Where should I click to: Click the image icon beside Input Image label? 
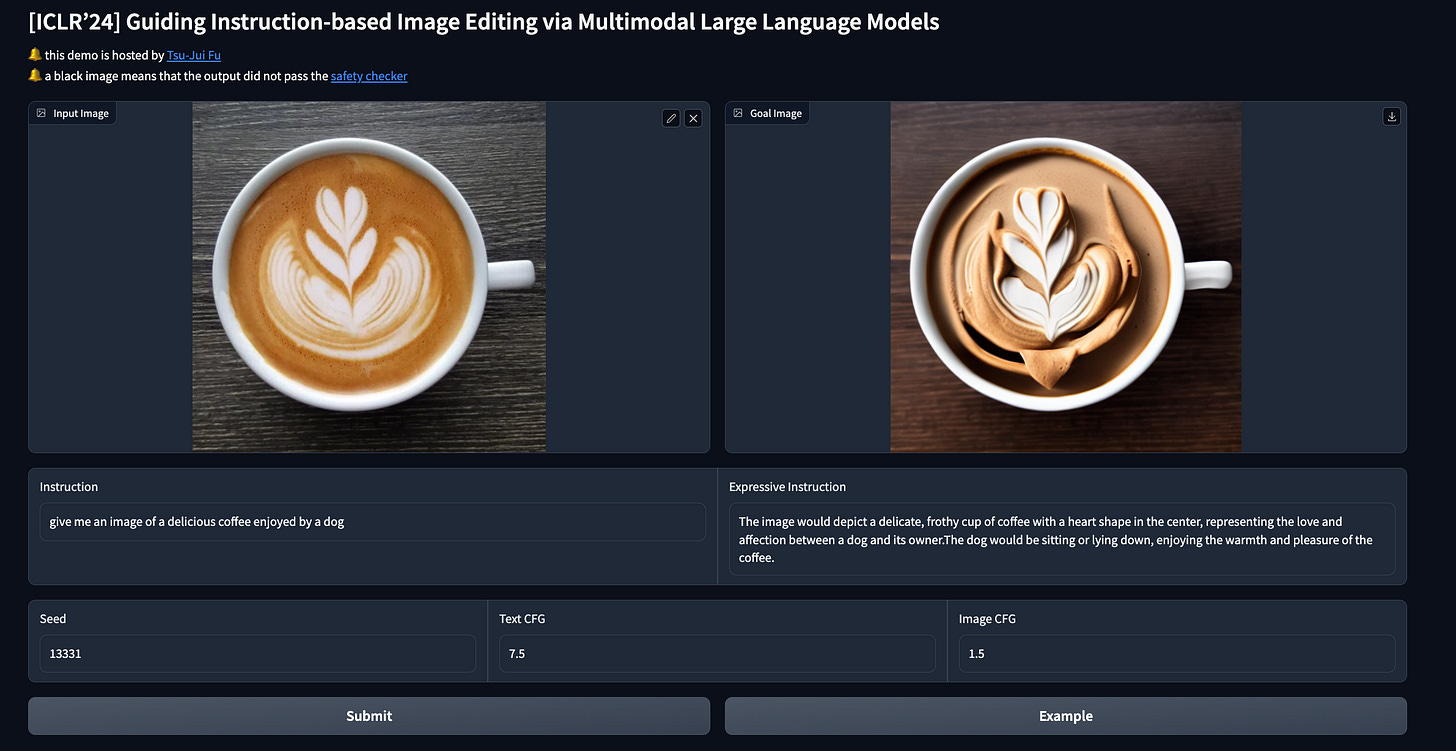pos(41,113)
